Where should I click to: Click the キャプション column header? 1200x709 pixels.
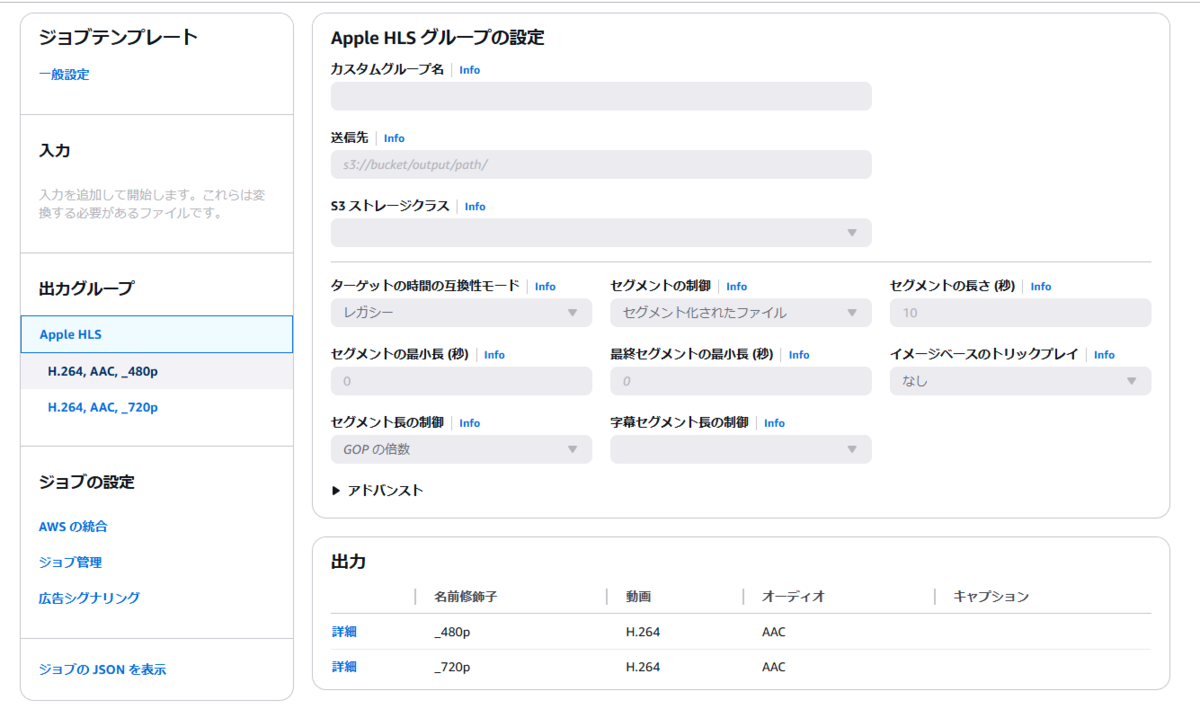[x=991, y=596]
